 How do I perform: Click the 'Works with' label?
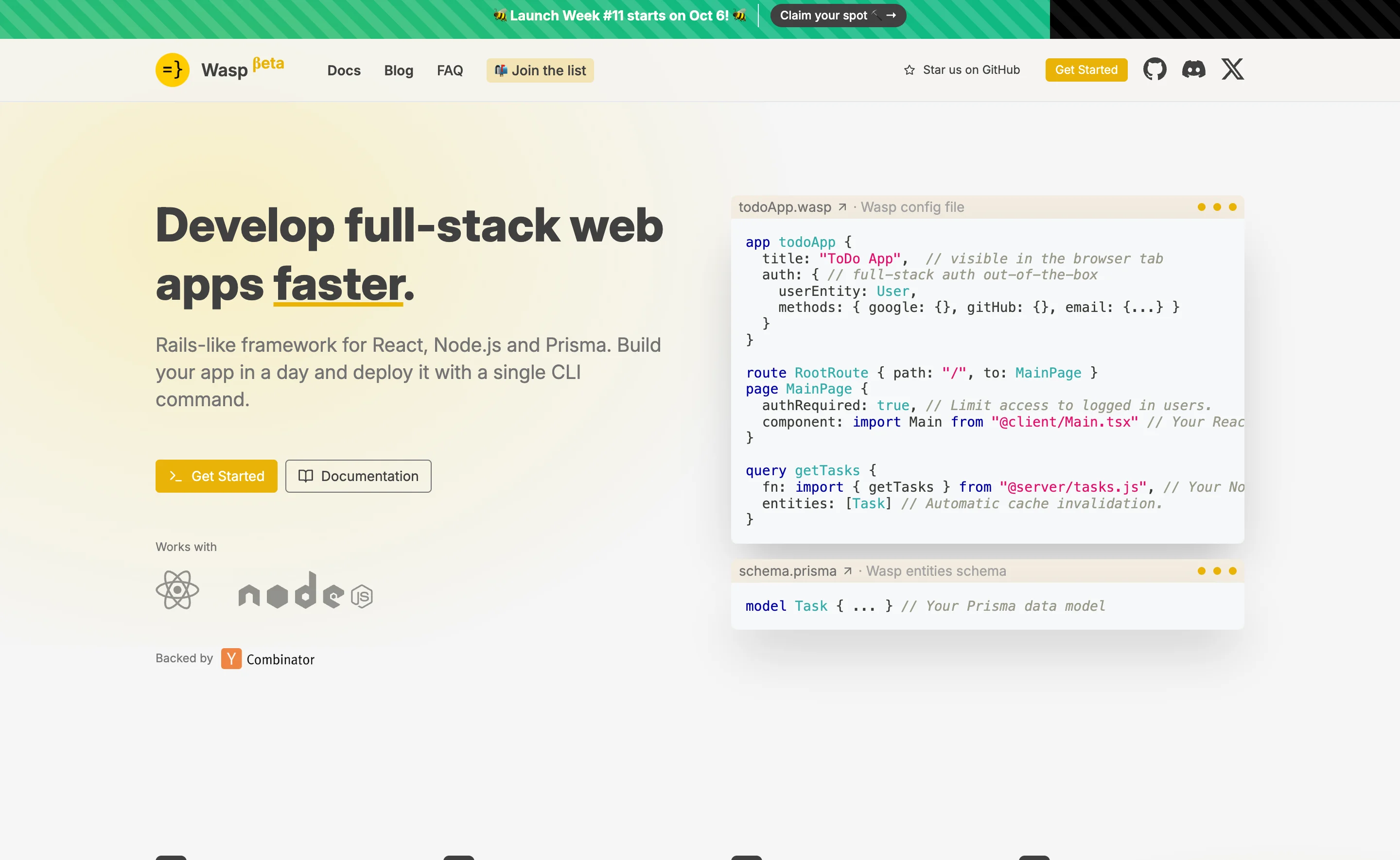click(x=186, y=547)
